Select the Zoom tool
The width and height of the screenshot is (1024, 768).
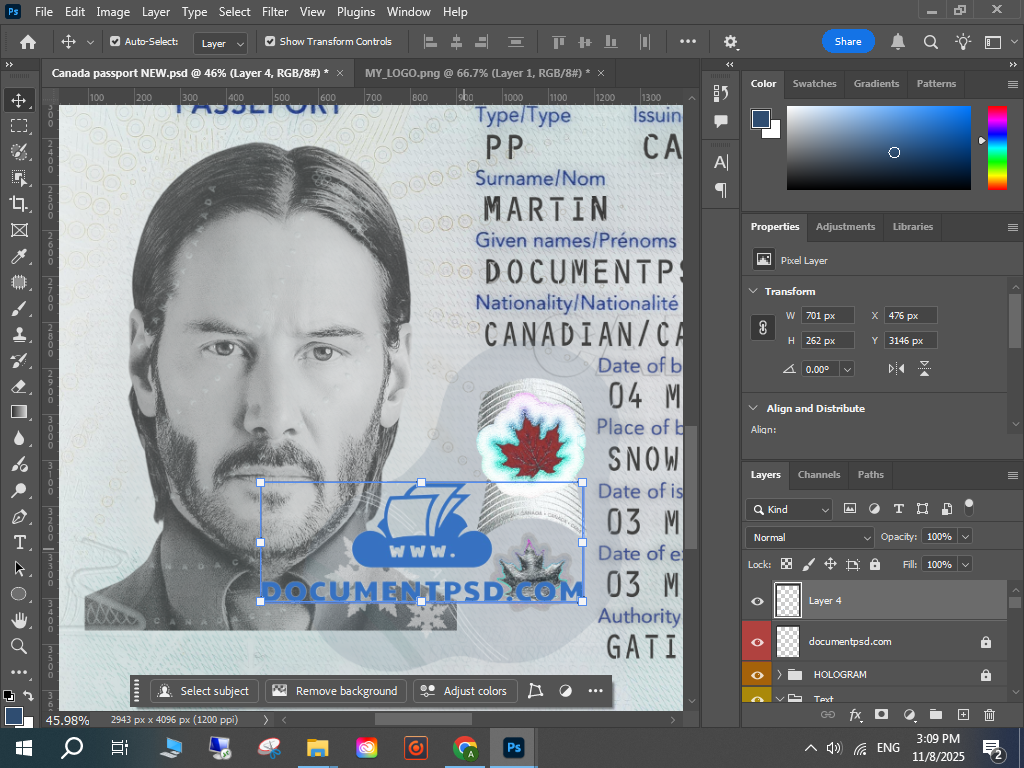coord(18,646)
